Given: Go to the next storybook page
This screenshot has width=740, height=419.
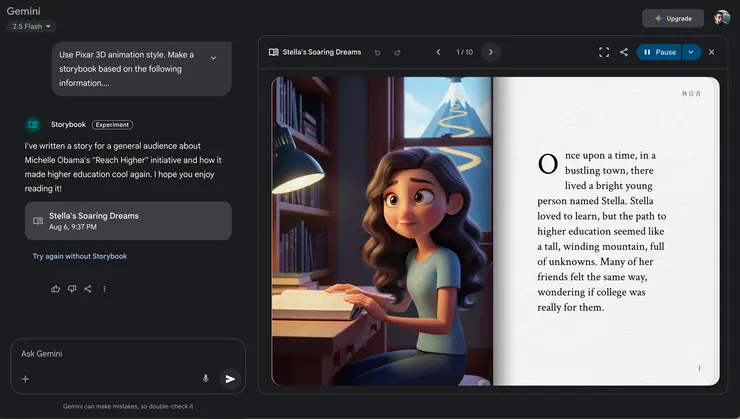Looking at the screenshot, I should (491, 52).
